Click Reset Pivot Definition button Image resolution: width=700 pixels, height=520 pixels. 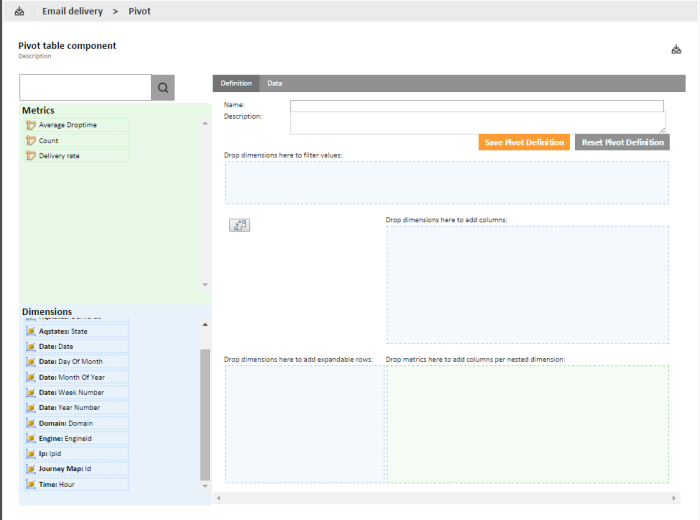click(x=622, y=142)
